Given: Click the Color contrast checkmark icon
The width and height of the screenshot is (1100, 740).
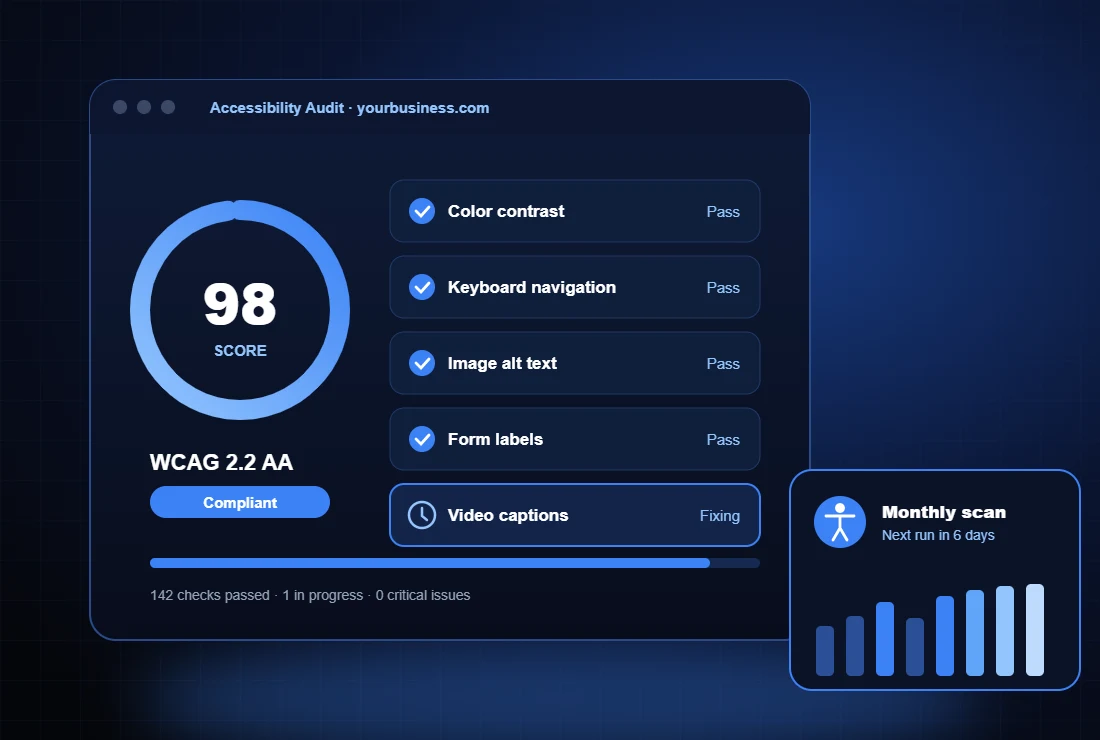Looking at the screenshot, I should pos(422,211).
